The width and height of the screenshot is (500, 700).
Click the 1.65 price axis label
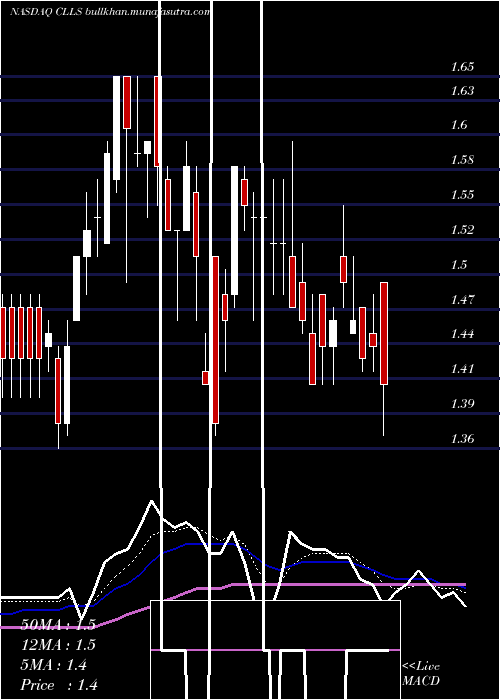coord(462,67)
